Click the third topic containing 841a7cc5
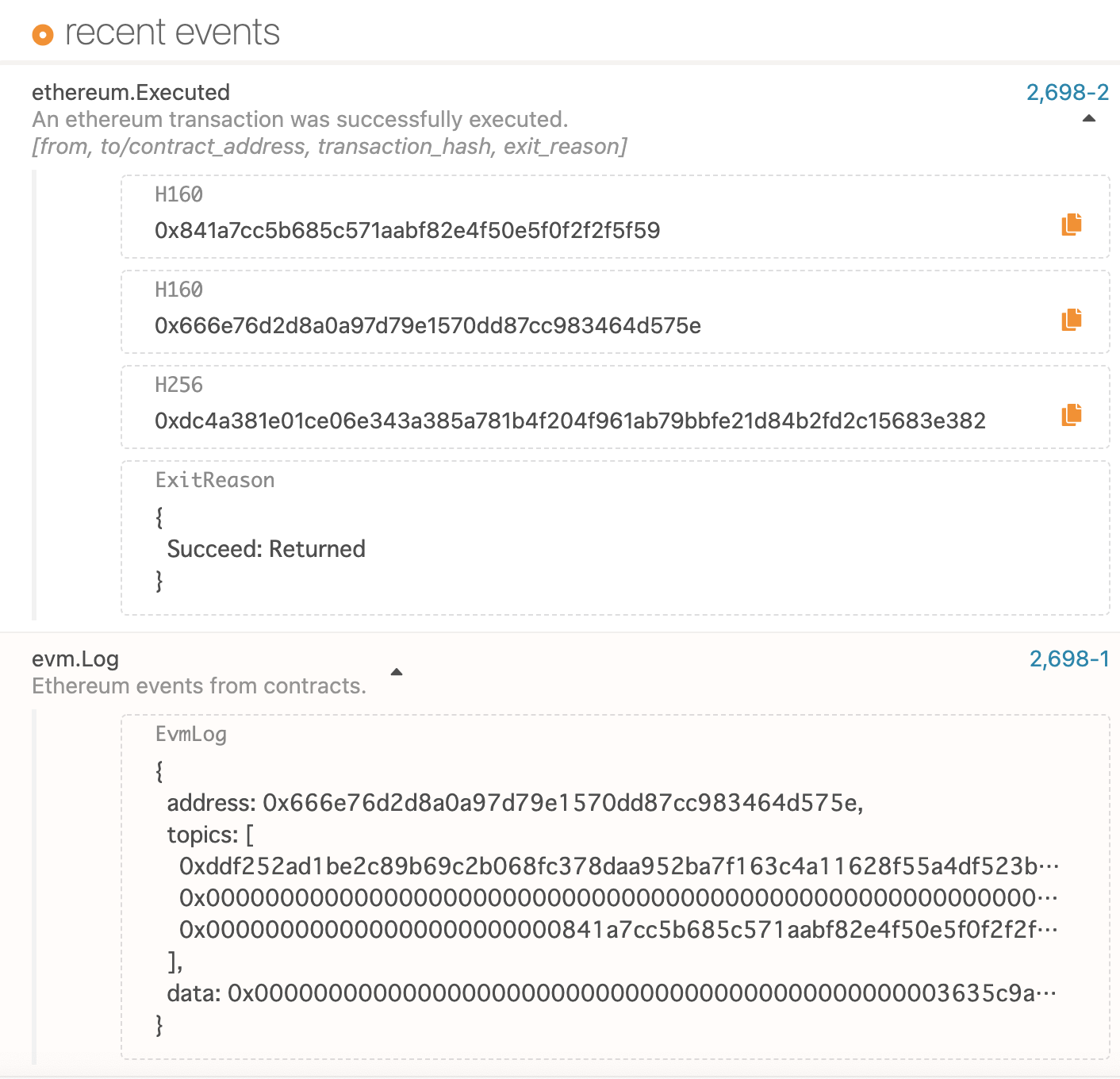Image resolution: width=1120 pixels, height=1079 pixels. pyautogui.click(x=617, y=930)
